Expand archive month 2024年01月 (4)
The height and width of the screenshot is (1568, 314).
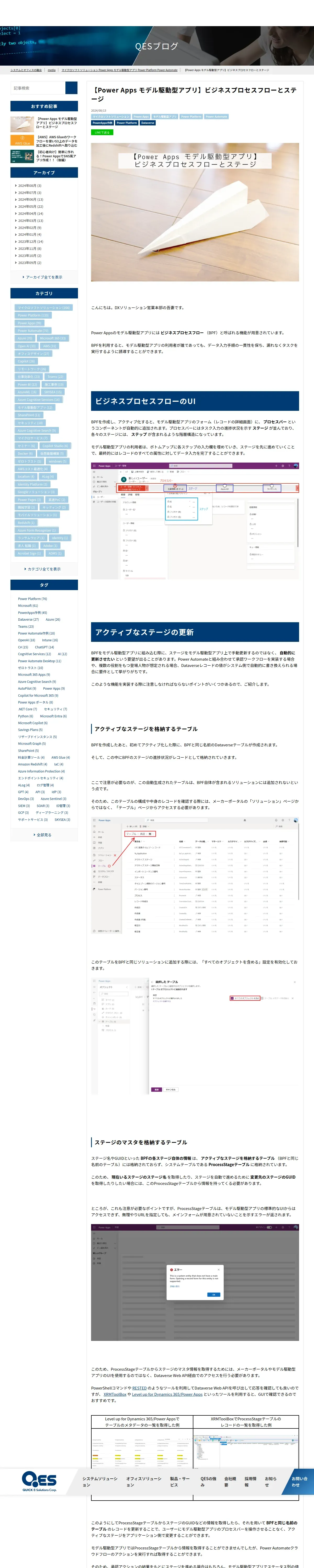coord(30,234)
